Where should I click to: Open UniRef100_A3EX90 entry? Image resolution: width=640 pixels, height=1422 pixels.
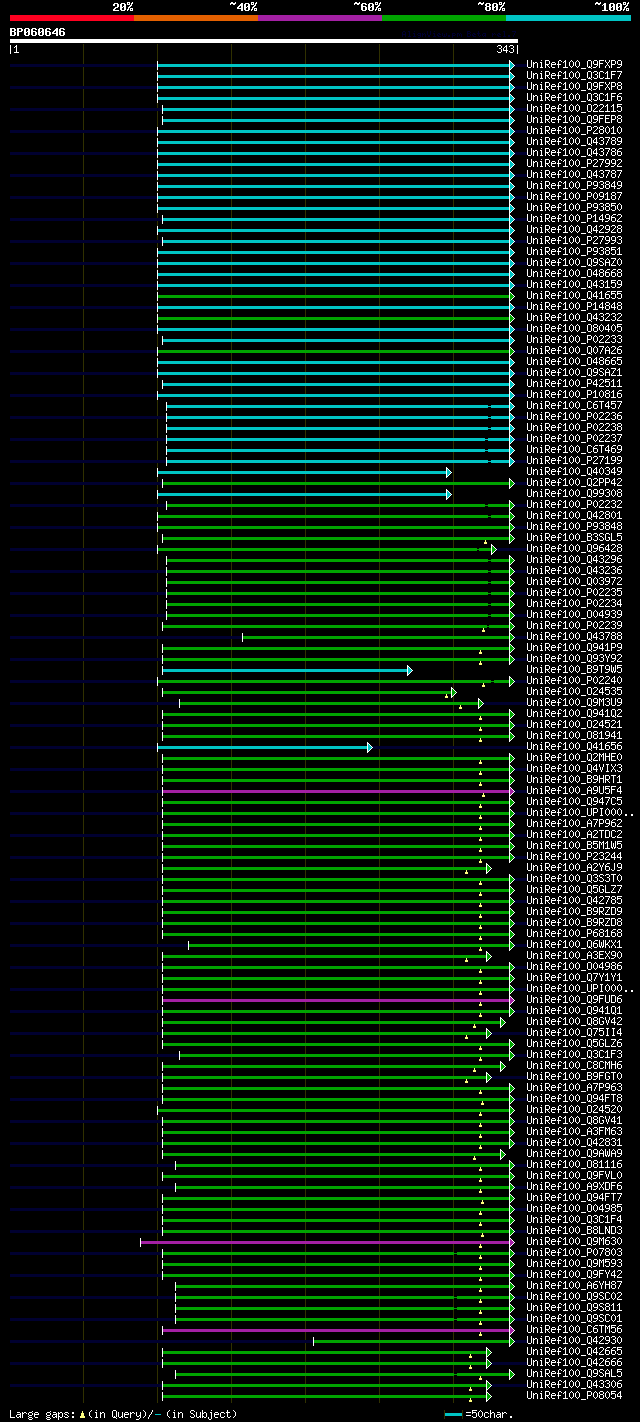(x=574, y=956)
